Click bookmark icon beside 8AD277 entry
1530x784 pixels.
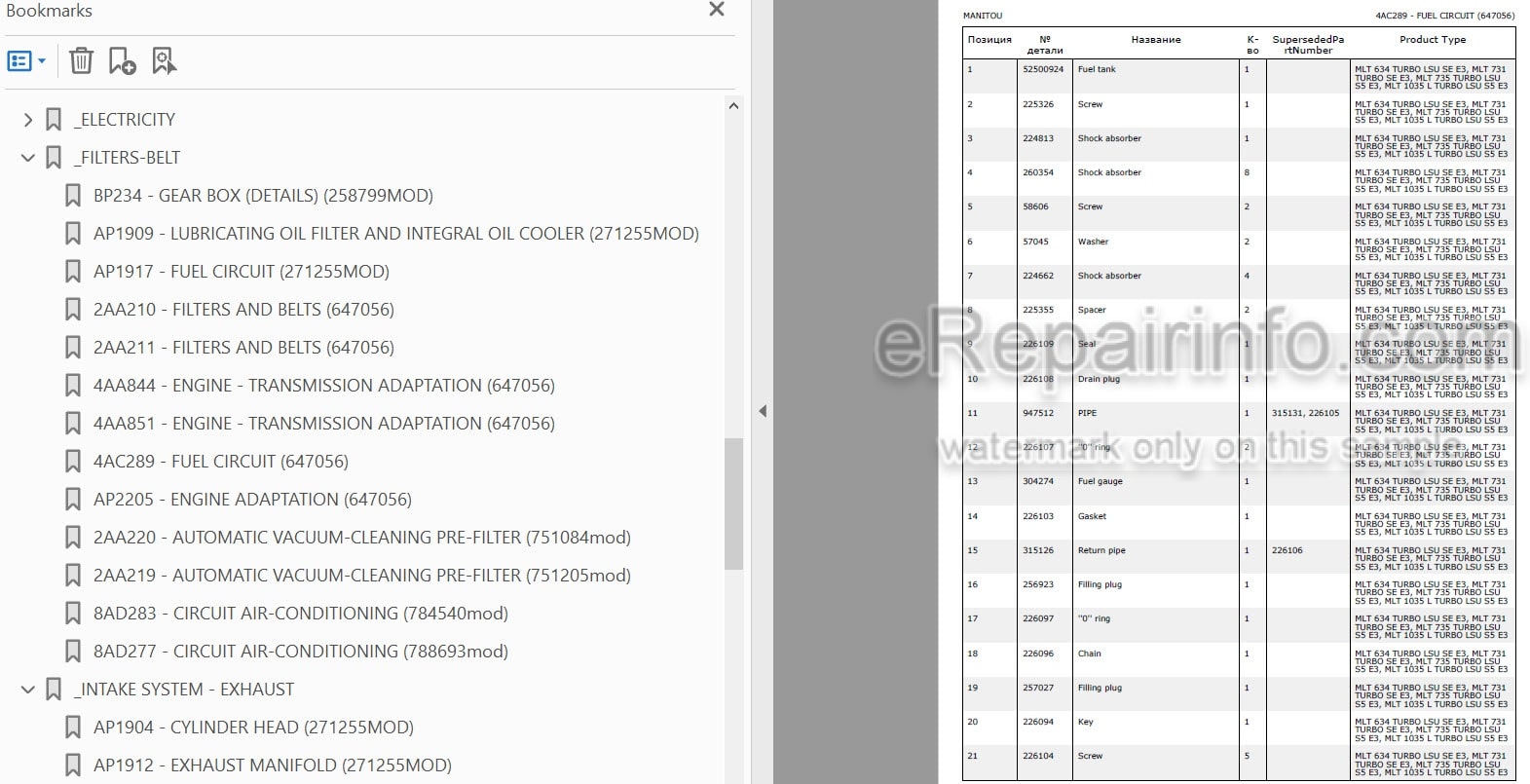pos(73,652)
